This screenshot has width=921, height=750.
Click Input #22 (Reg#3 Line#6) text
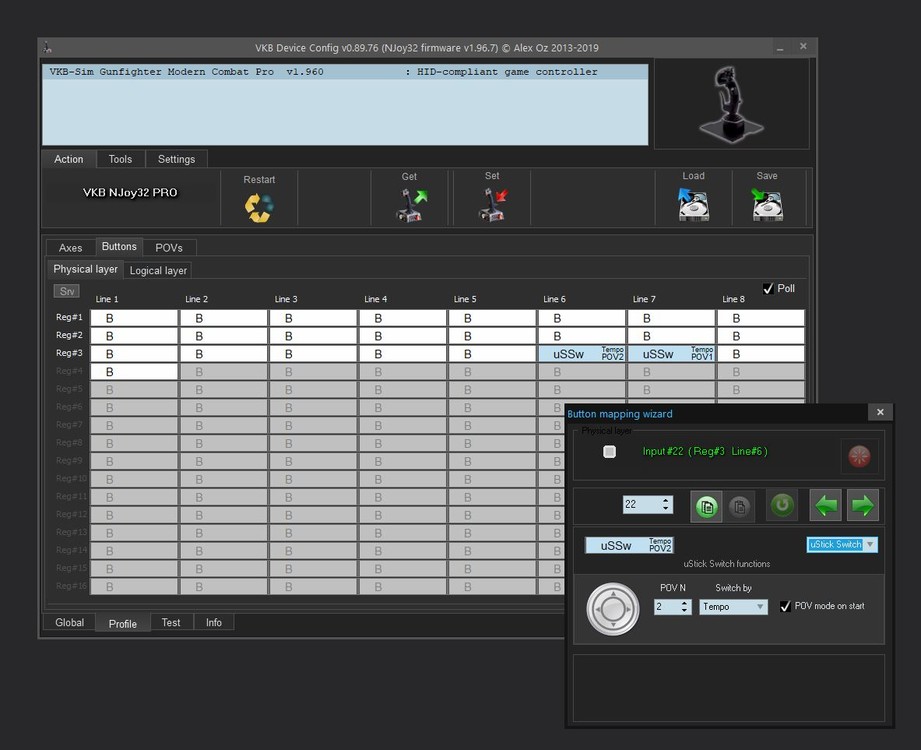705,451
